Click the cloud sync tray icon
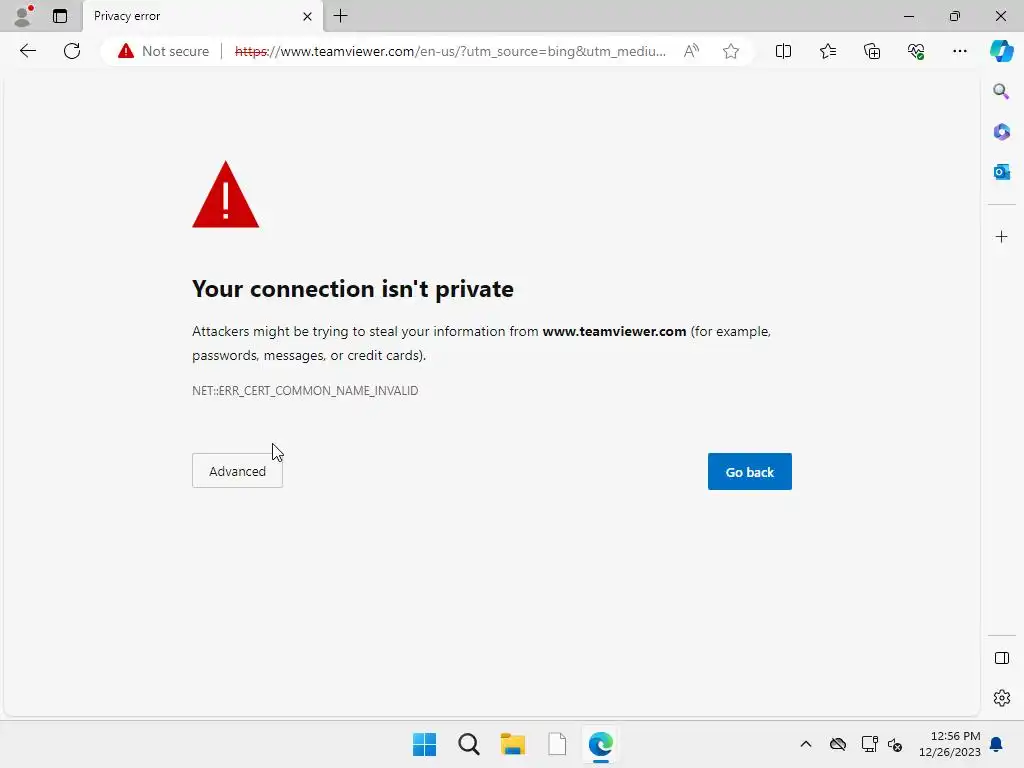Image resolution: width=1024 pixels, height=768 pixels. tap(838, 744)
